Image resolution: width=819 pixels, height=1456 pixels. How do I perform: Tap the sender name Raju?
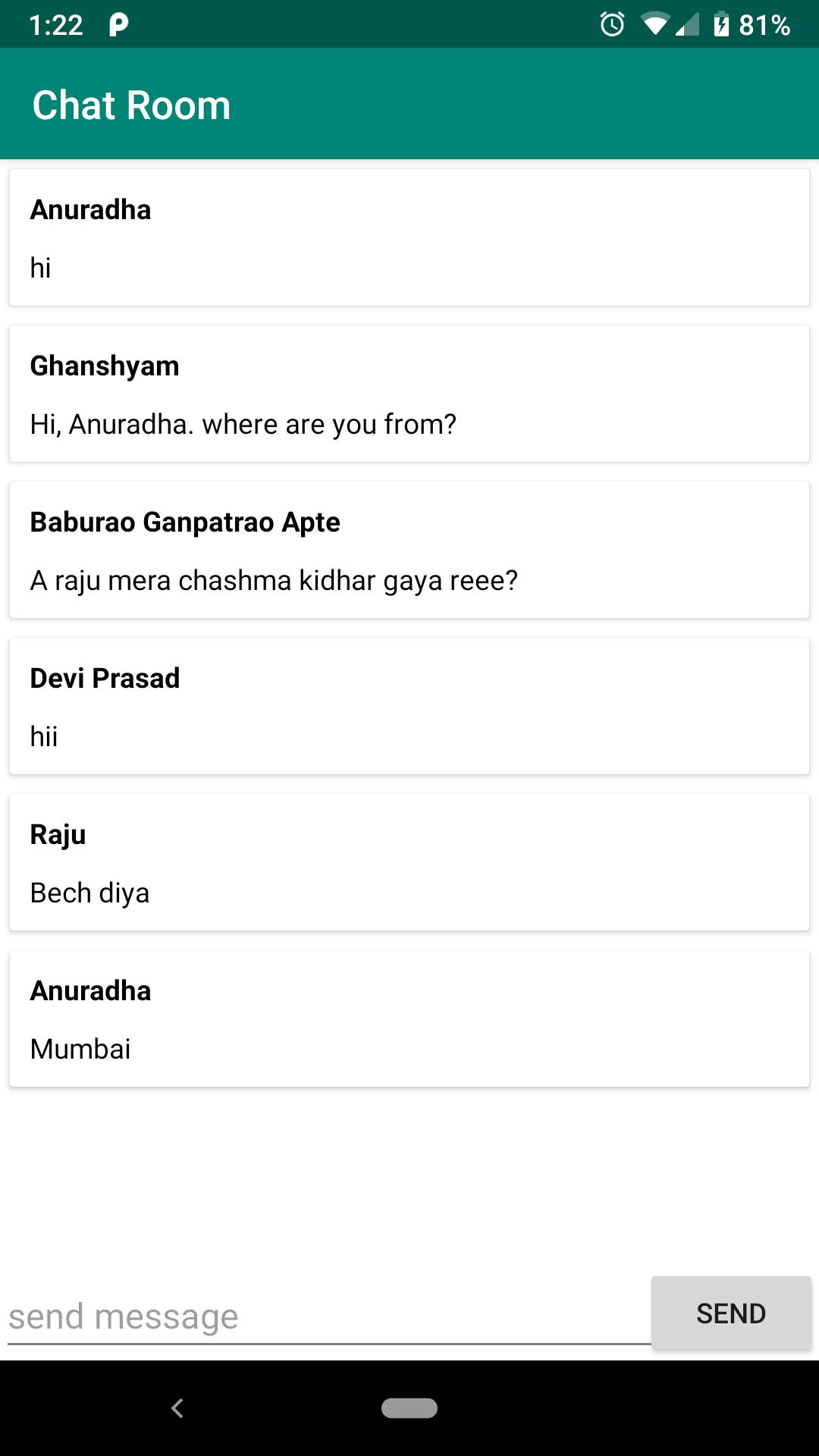coord(57,834)
